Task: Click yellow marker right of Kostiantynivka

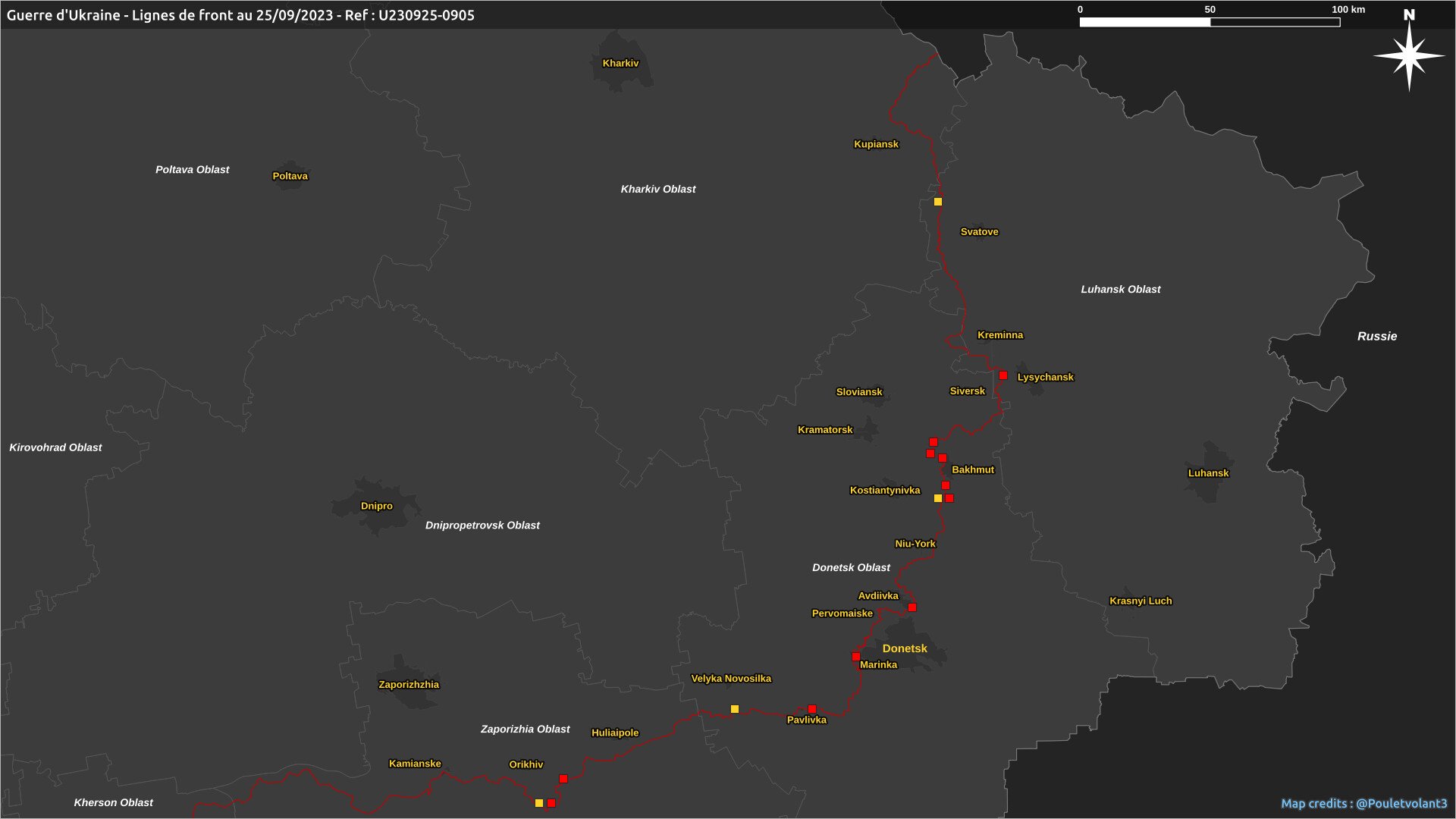Action: 938,498
